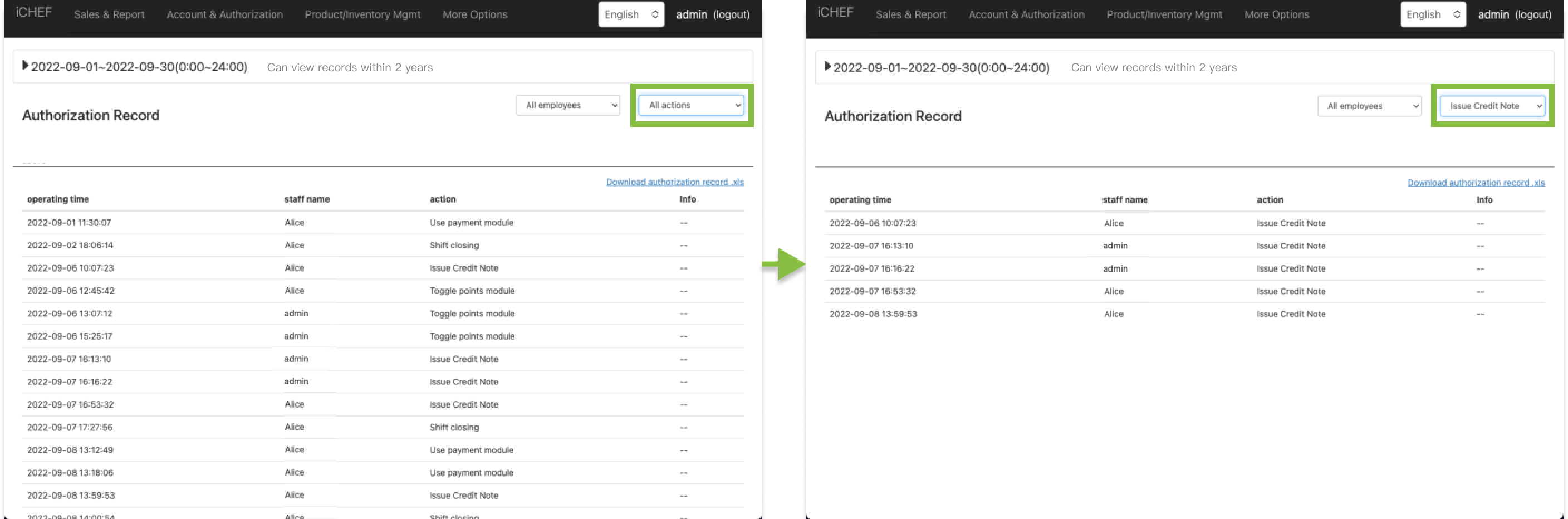
Task: Open the 'Issue Credit Note' filter dropdown
Action: 1492,106
